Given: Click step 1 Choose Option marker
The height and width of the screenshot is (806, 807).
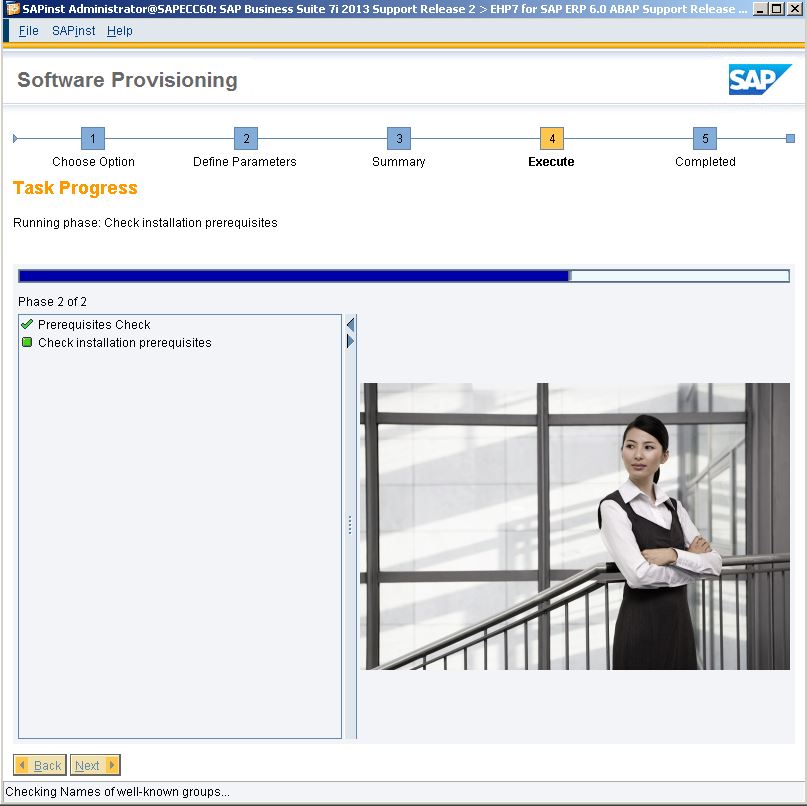Looking at the screenshot, I should (93, 138).
